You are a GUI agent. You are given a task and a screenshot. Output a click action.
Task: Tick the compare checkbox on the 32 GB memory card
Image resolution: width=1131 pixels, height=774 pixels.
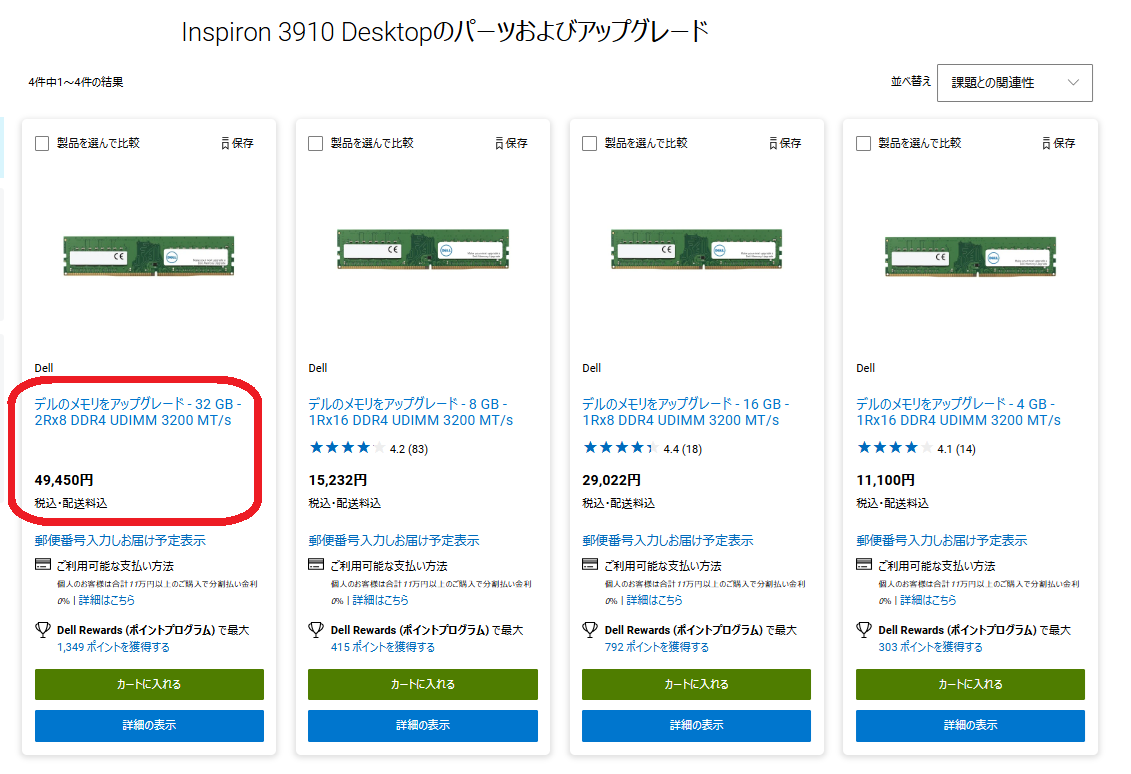click(x=42, y=144)
